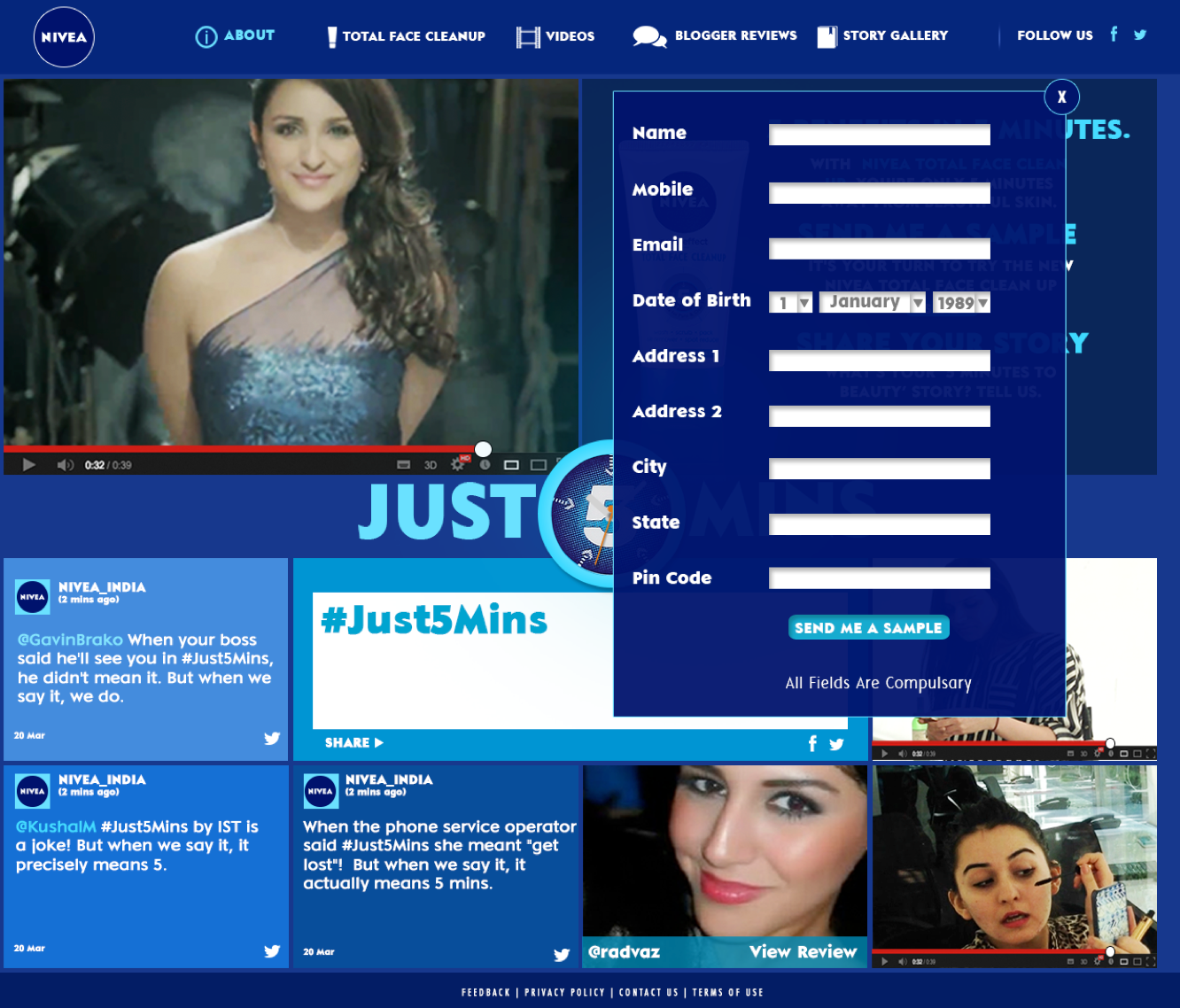Click the Address 2 input field

880,416
